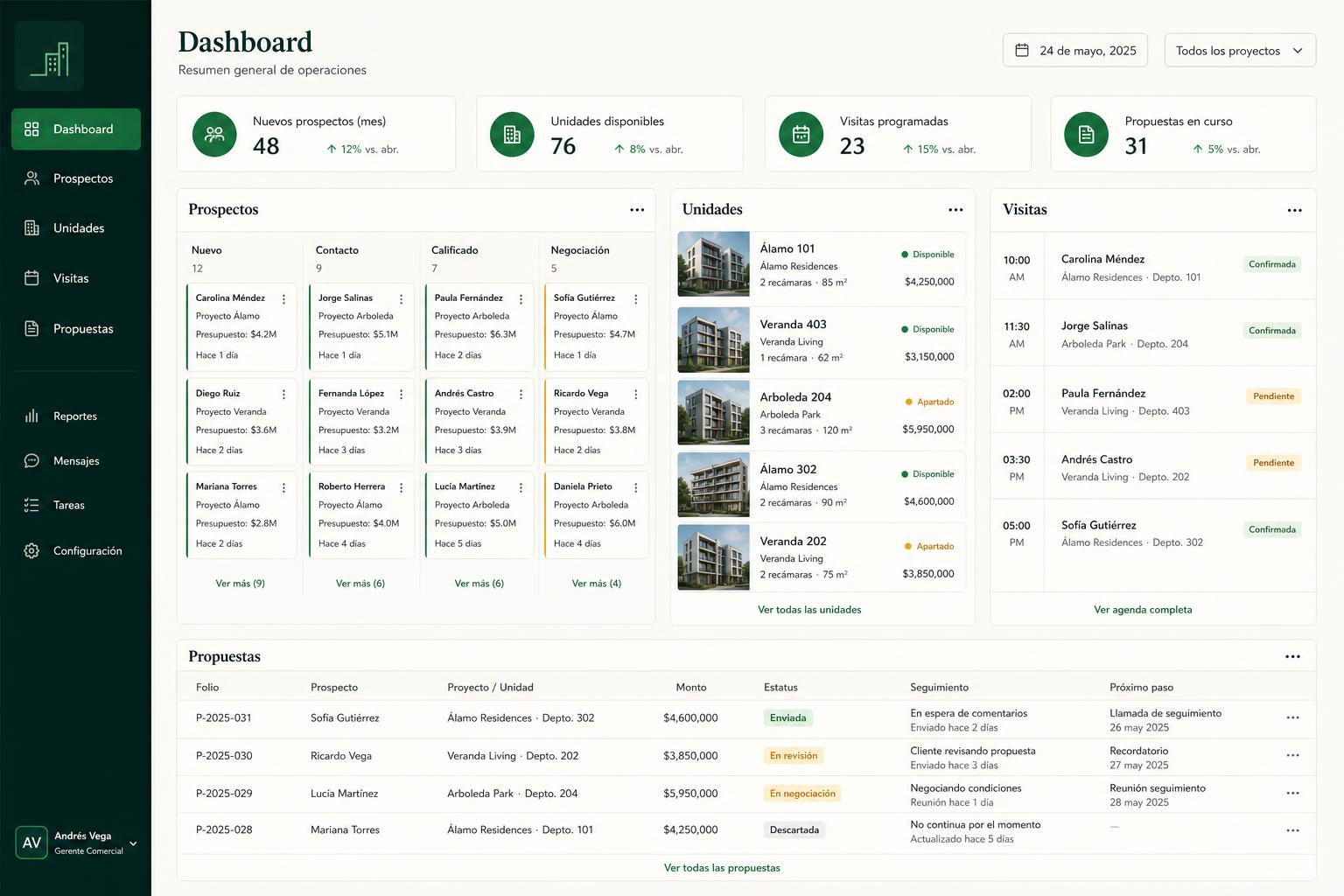Click the building logo icon in sidebar

[50, 57]
